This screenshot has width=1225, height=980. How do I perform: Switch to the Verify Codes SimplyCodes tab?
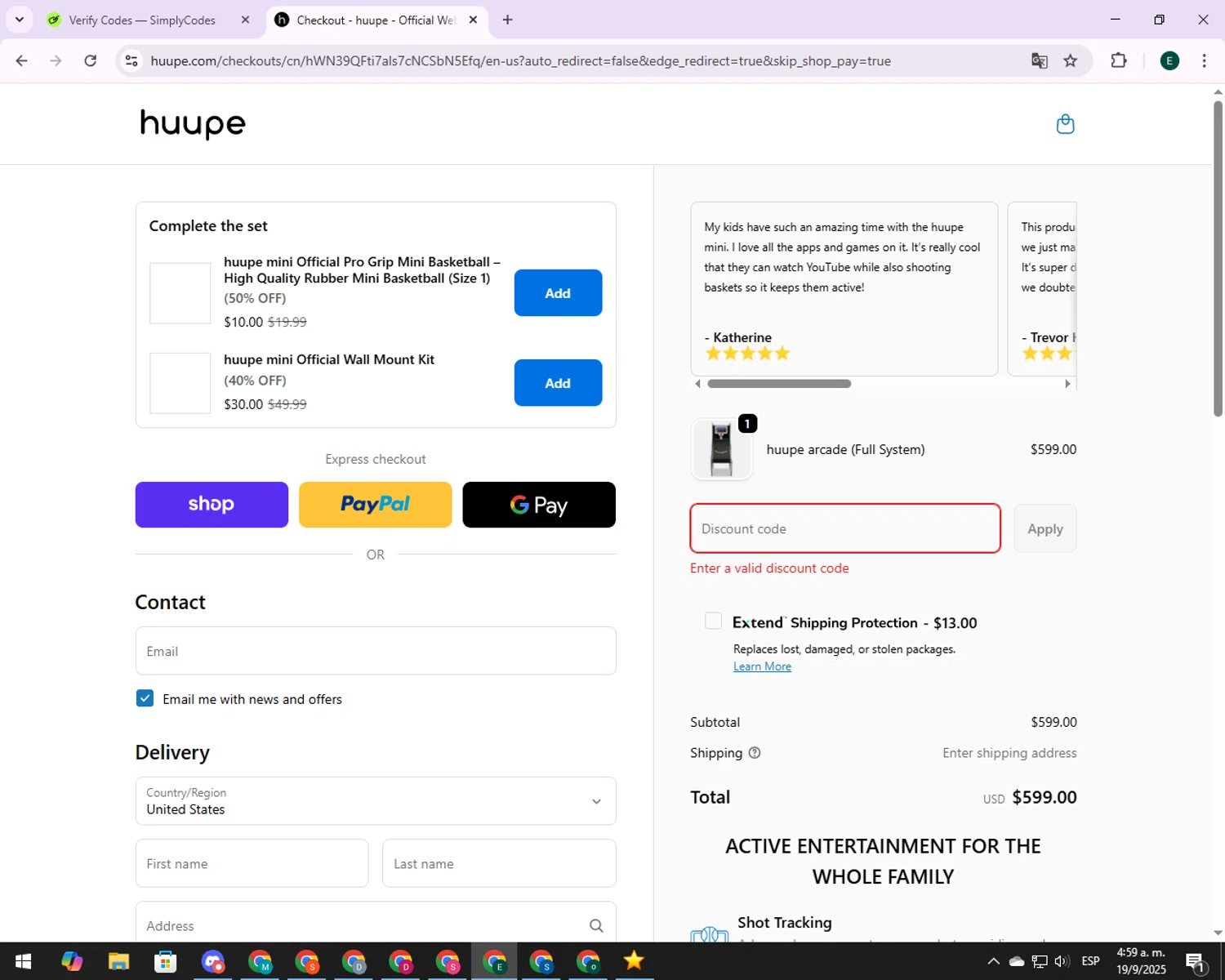tap(149, 20)
